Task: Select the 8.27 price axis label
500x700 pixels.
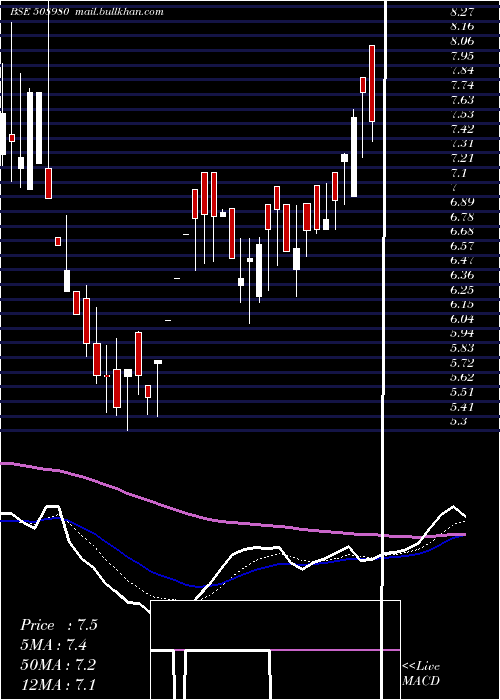Action: tap(462, 12)
